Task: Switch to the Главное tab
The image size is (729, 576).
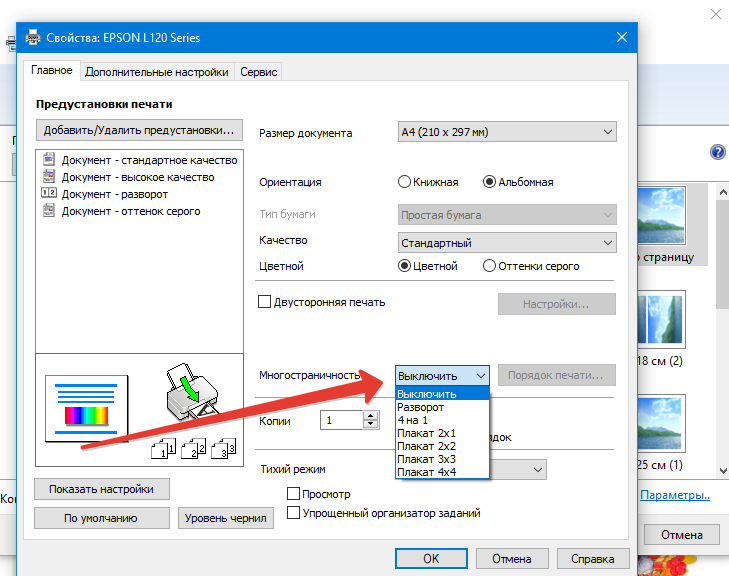Action: (52, 70)
